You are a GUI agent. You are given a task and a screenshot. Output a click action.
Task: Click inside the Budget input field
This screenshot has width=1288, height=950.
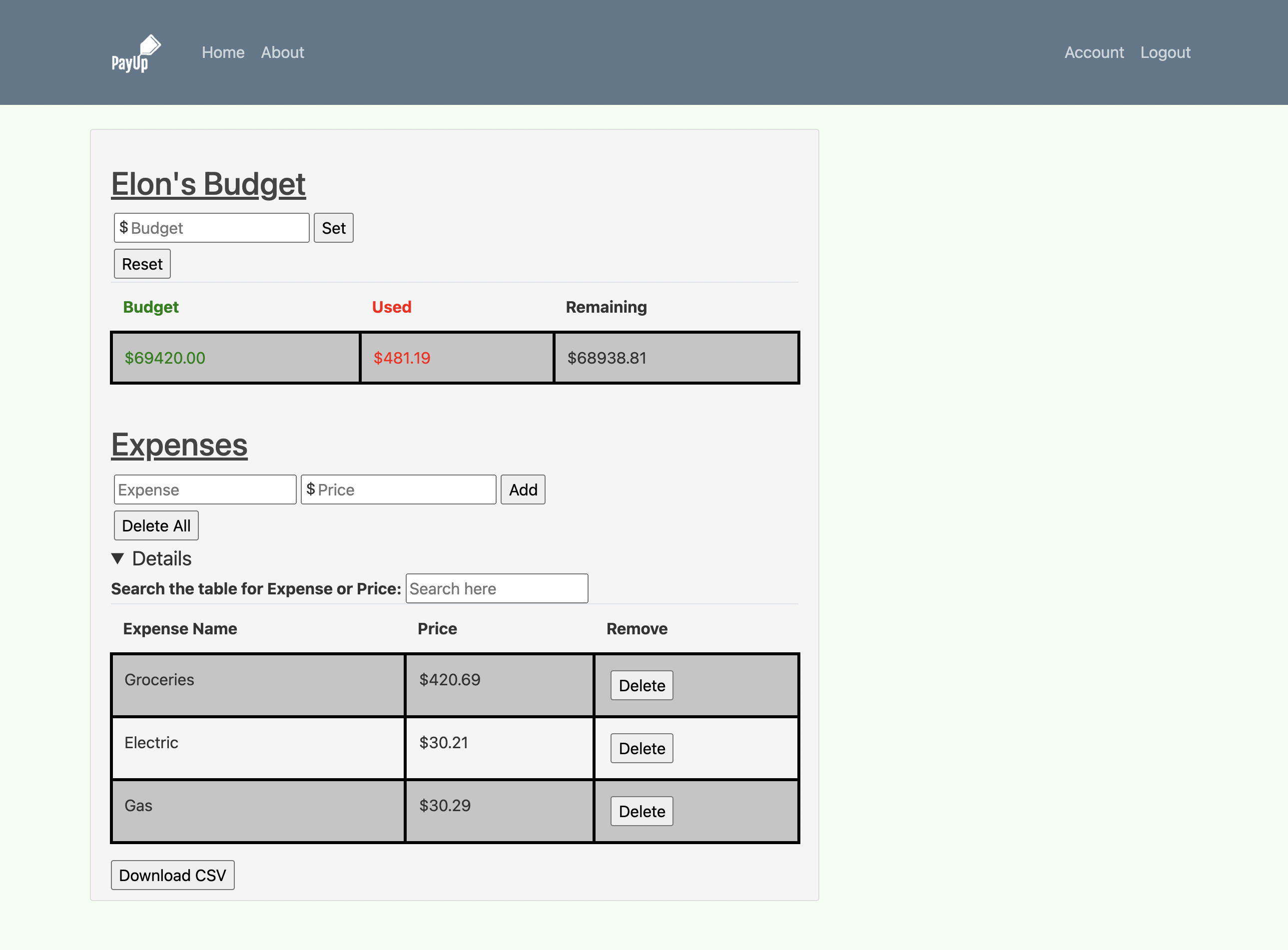[211, 228]
